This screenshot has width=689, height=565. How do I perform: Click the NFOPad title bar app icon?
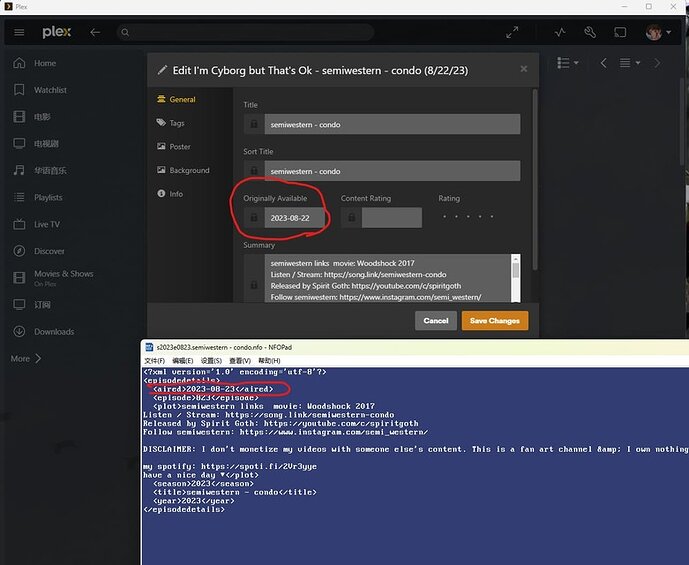tap(149, 347)
